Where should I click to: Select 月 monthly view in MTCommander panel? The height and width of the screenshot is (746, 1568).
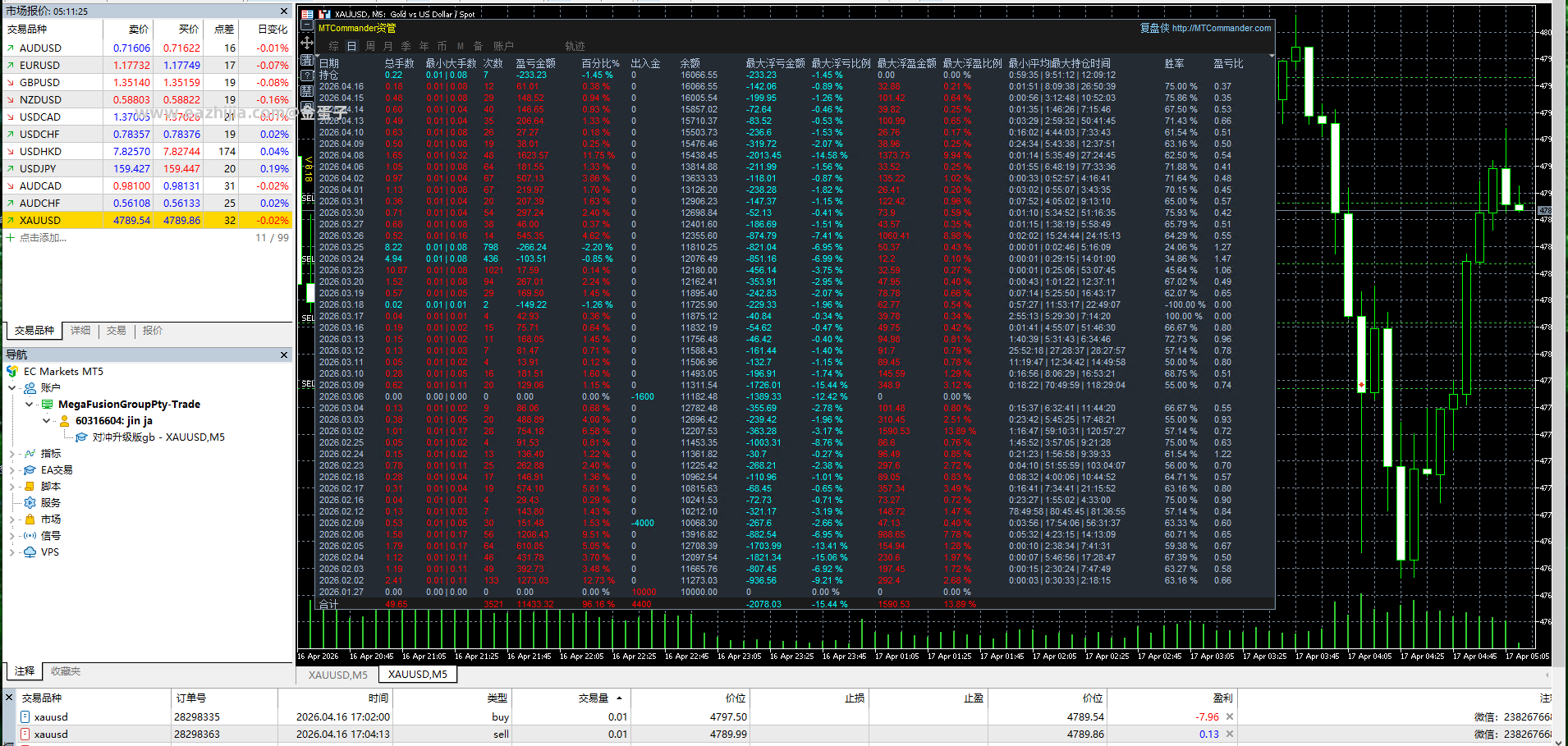[x=388, y=46]
